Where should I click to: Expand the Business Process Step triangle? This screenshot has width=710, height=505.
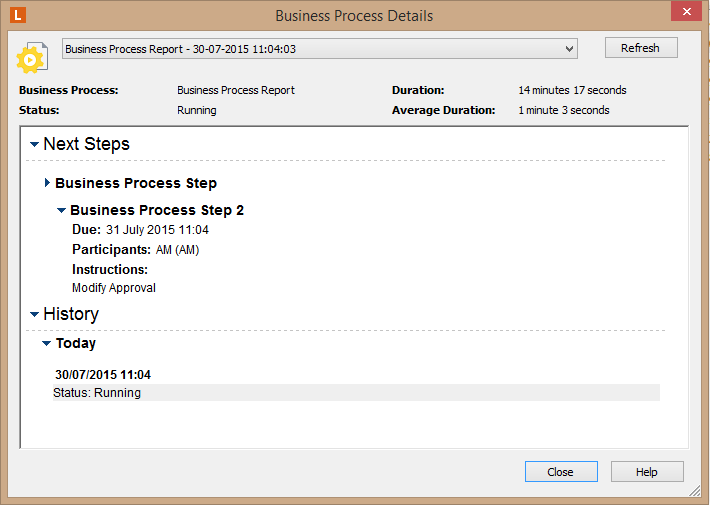[x=47, y=183]
